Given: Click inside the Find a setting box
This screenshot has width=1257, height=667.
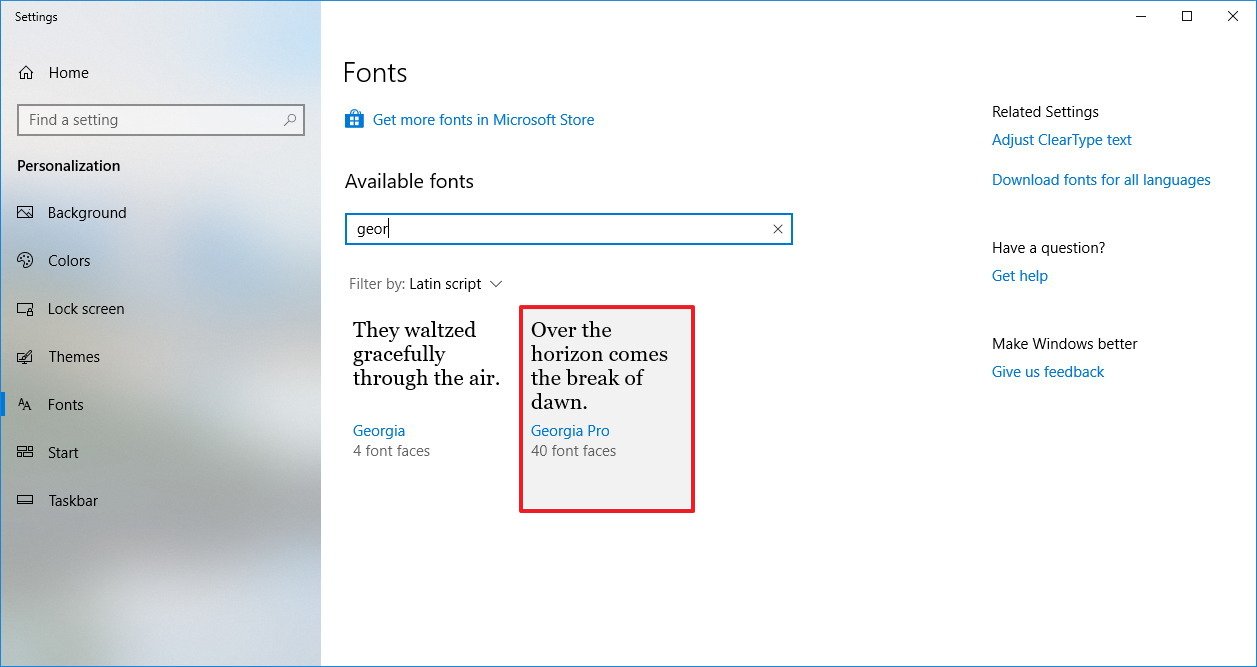Looking at the screenshot, I should [x=160, y=120].
